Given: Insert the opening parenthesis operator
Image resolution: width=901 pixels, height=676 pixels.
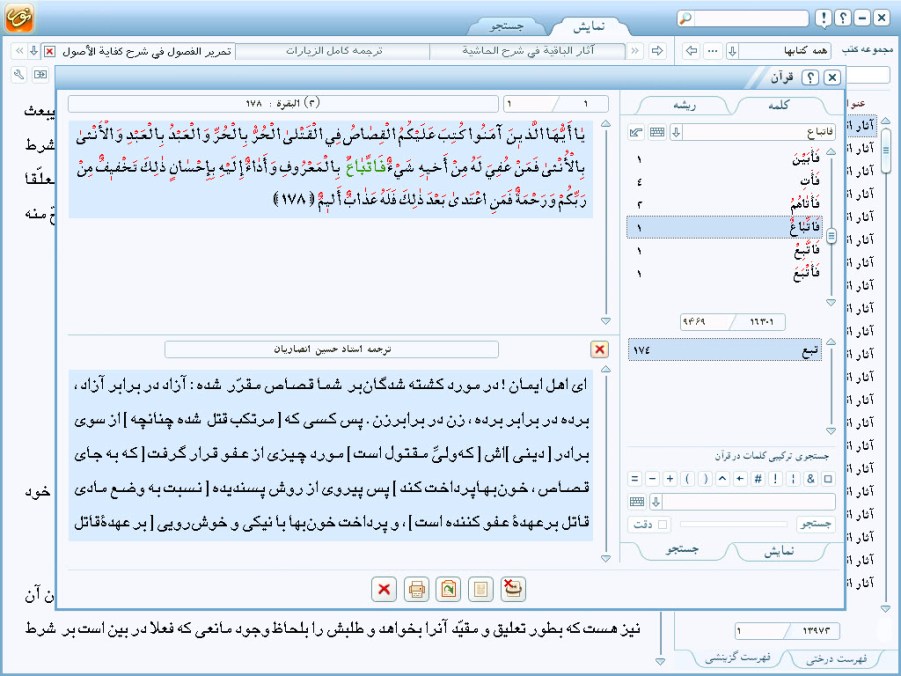Looking at the screenshot, I should pyautogui.click(x=687, y=478).
